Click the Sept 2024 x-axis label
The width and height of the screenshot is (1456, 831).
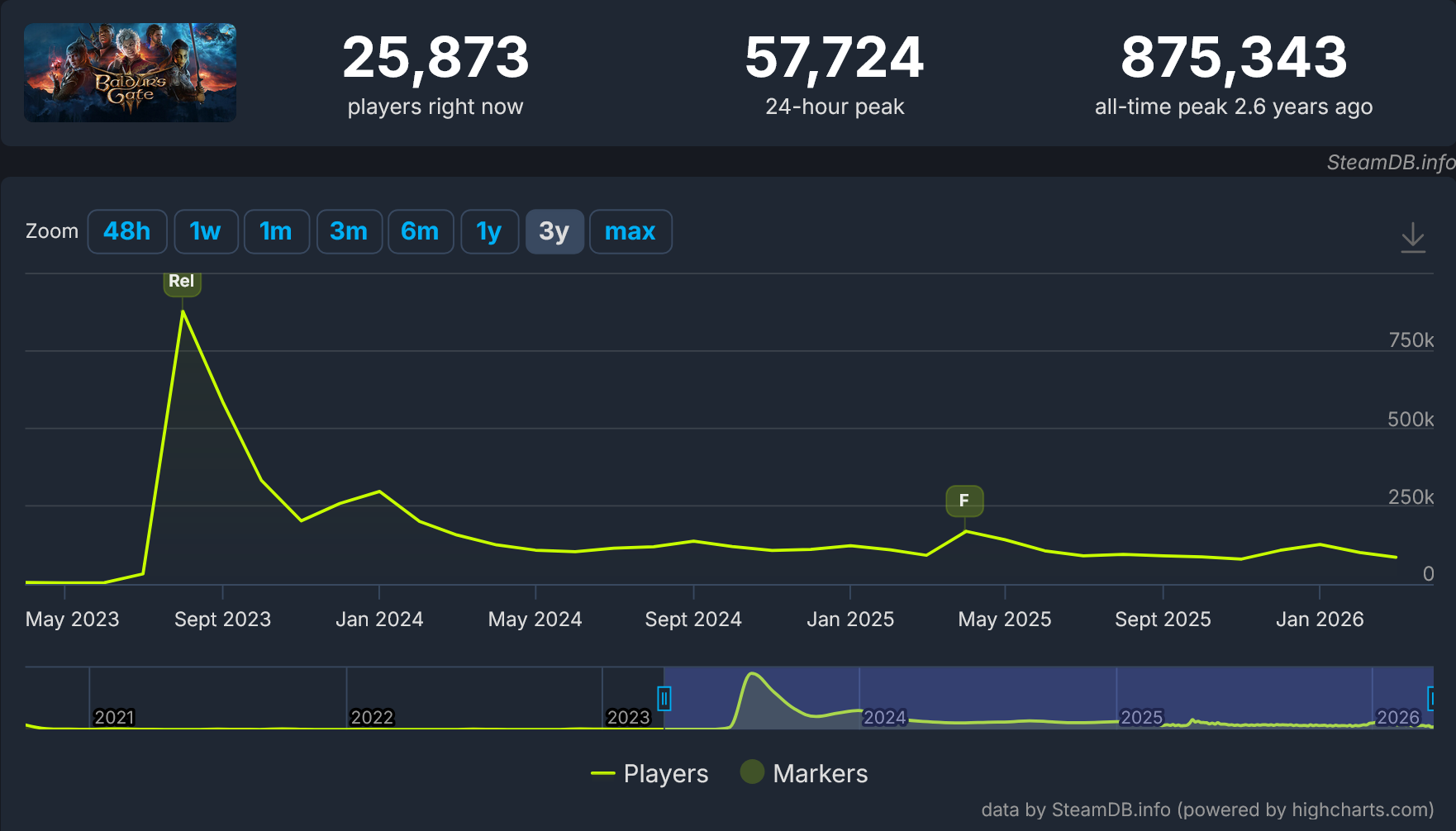point(693,620)
